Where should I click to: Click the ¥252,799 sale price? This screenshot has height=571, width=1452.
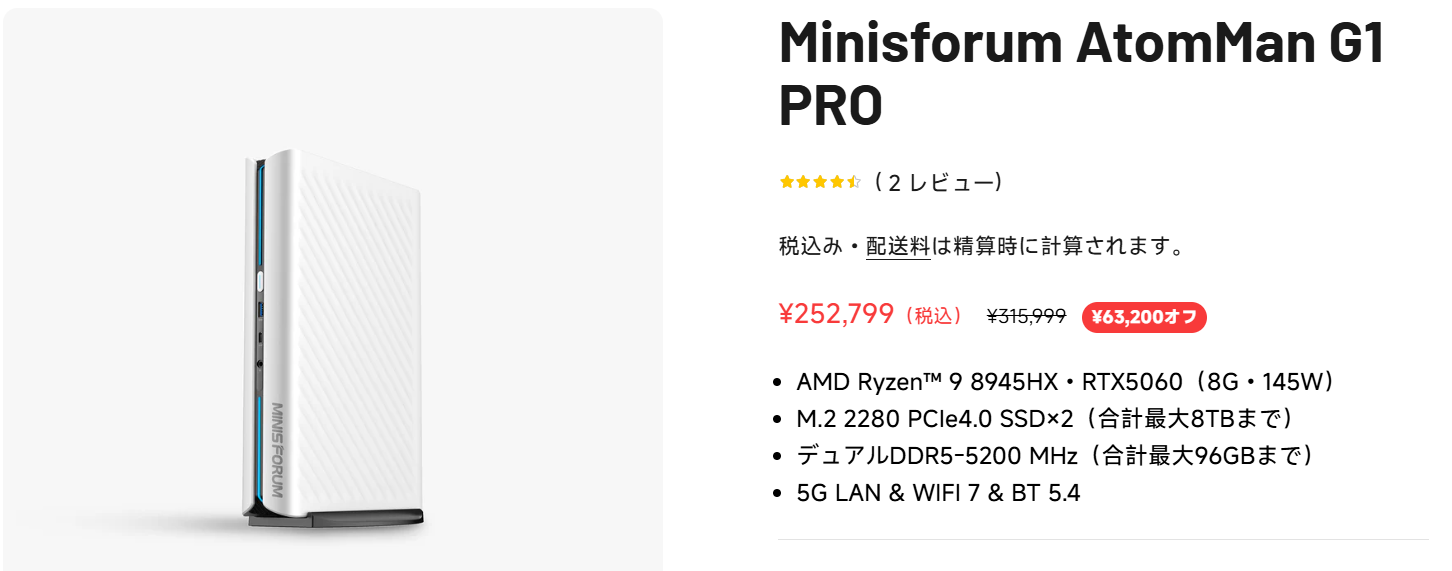point(836,314)
